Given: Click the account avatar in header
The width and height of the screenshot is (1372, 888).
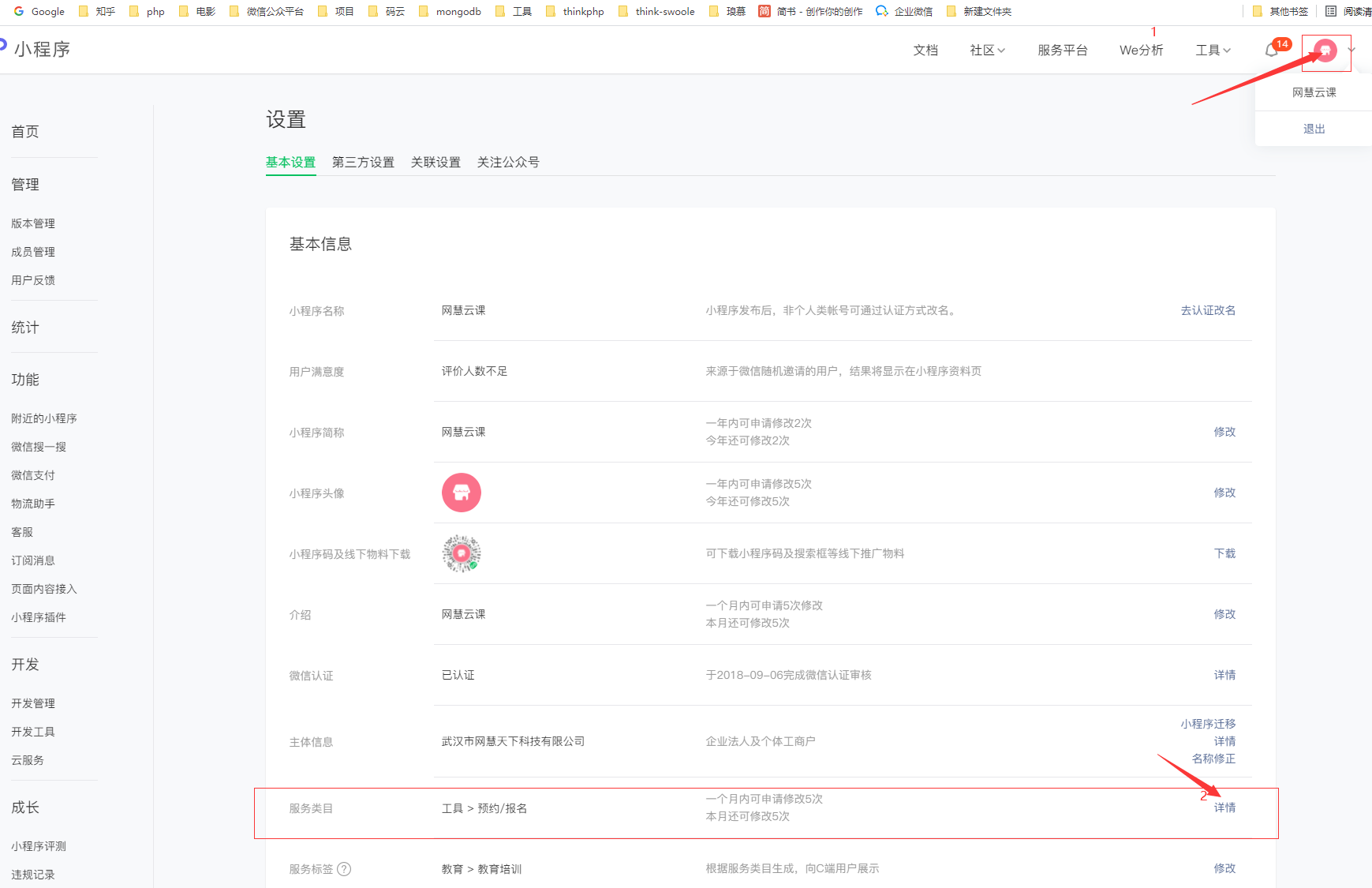Looking at the screenshot, I should tap(1325, 51).
